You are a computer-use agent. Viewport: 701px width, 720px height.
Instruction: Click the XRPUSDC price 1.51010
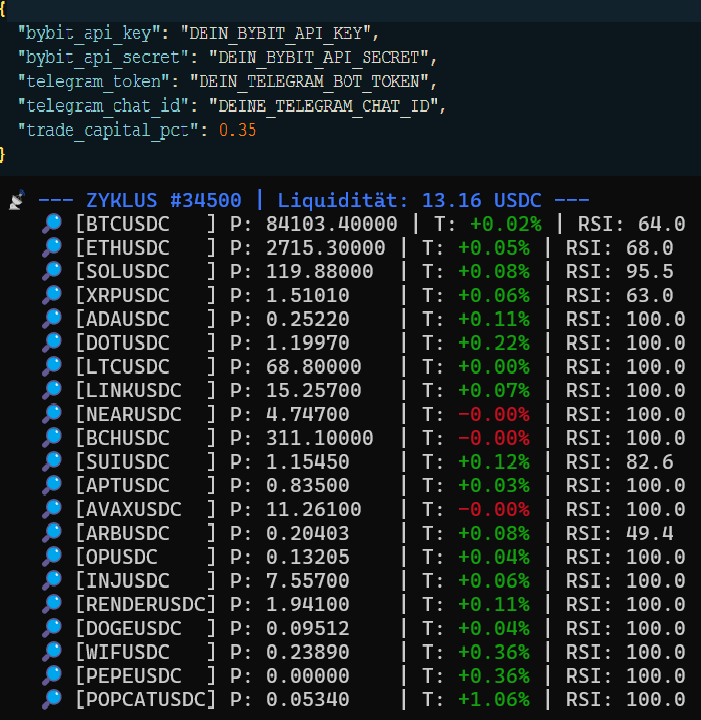click(x=308, y=295)
